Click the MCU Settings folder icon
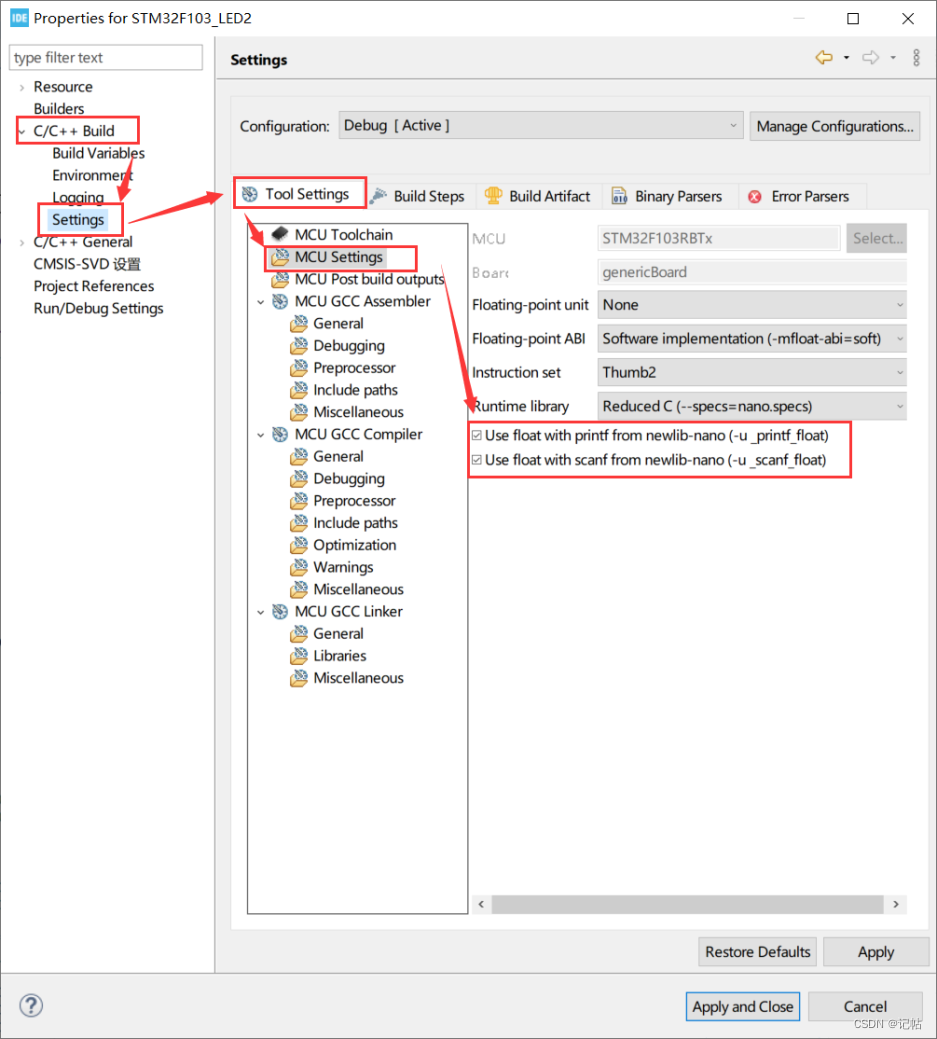The height and width of the screenshot is (1039, 937). [280, 256]
